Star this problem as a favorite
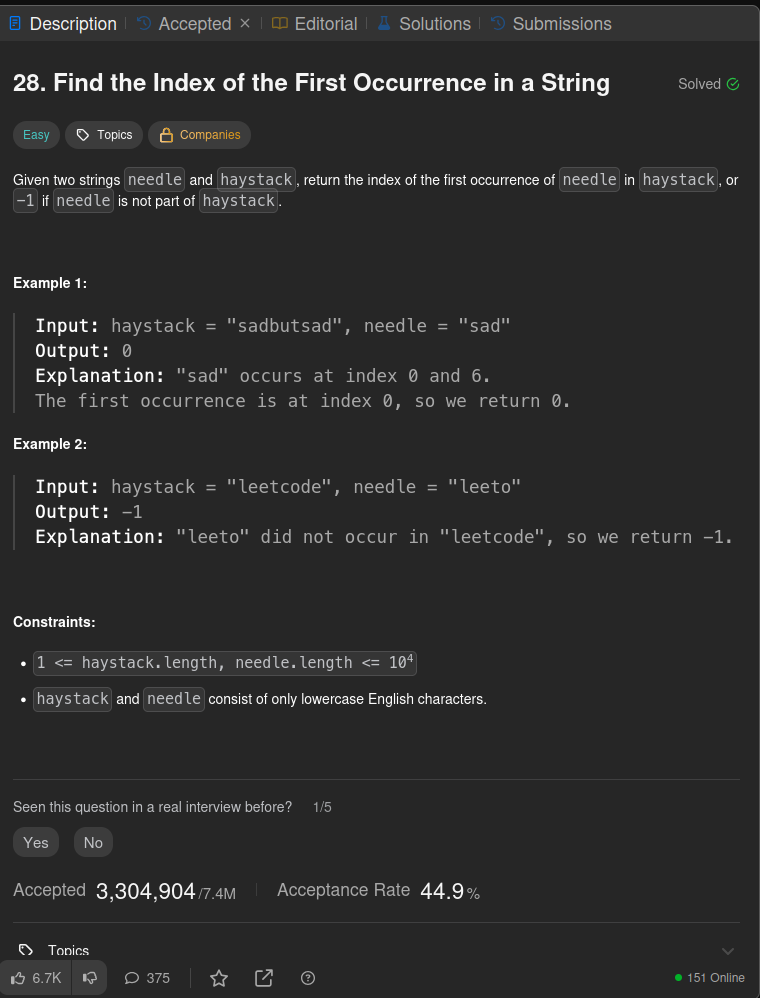Screen dimensions: 760x998 click(219, 978)
